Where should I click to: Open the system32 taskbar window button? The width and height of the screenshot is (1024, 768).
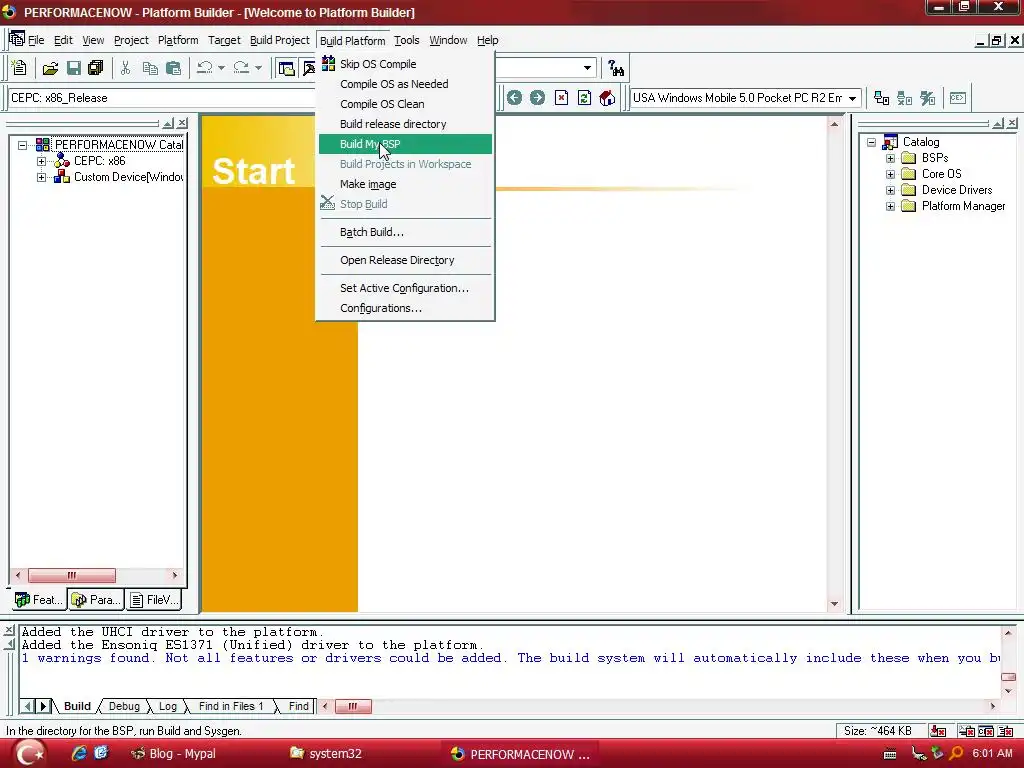[326, 754]
